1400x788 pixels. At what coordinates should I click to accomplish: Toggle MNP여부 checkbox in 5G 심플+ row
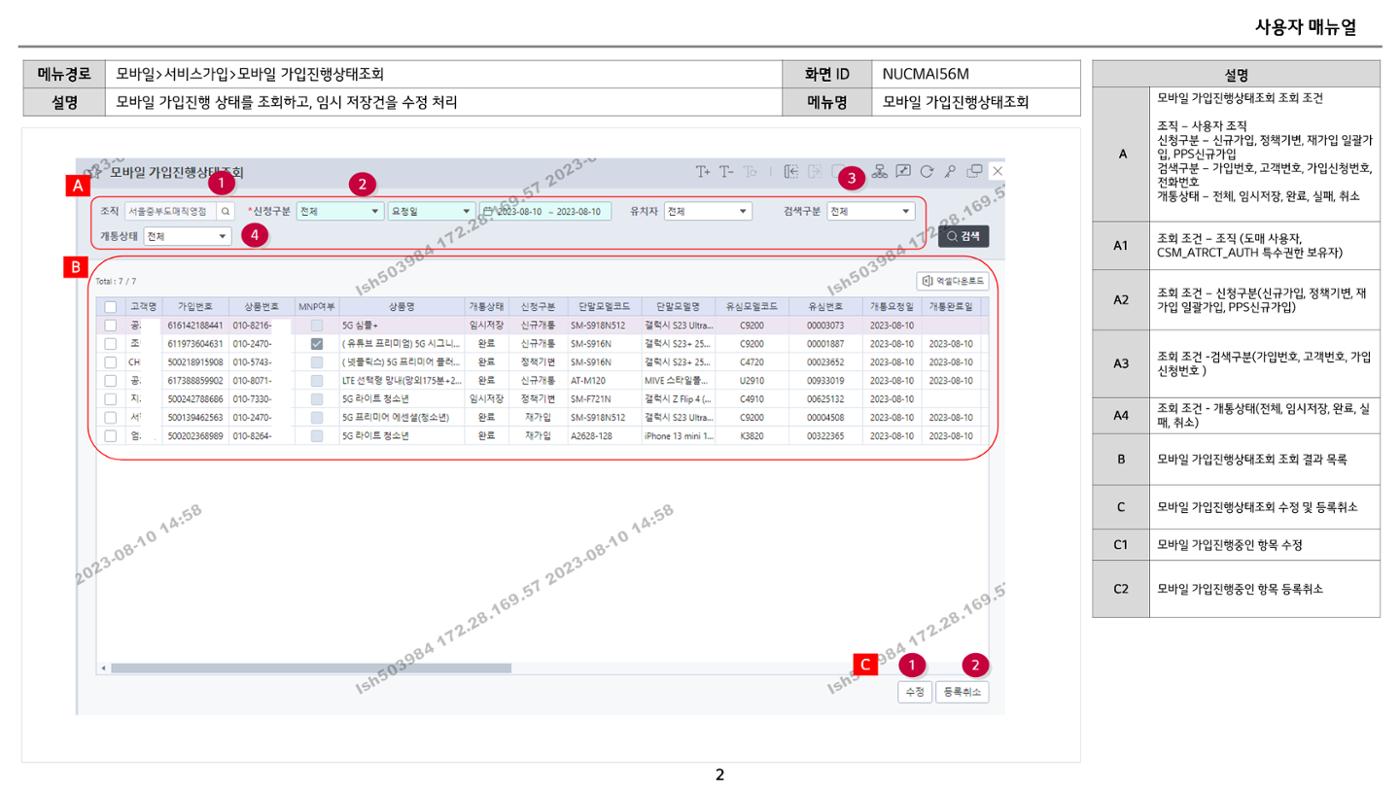coord(317,325)
